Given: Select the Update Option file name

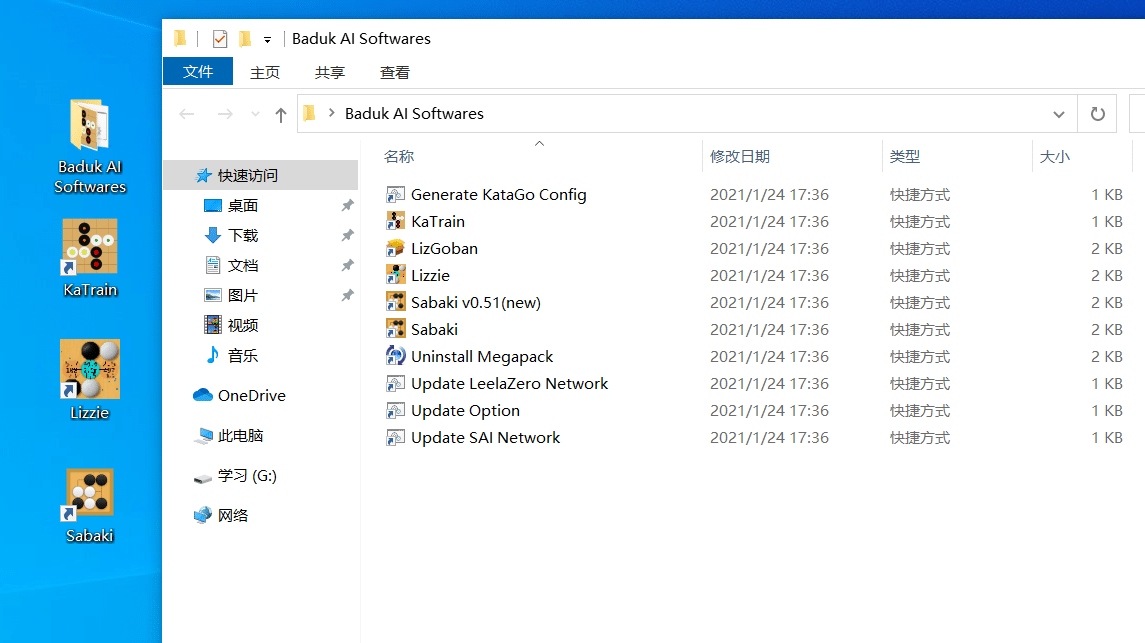Looking at the screenshot, I should coord(465,411).
